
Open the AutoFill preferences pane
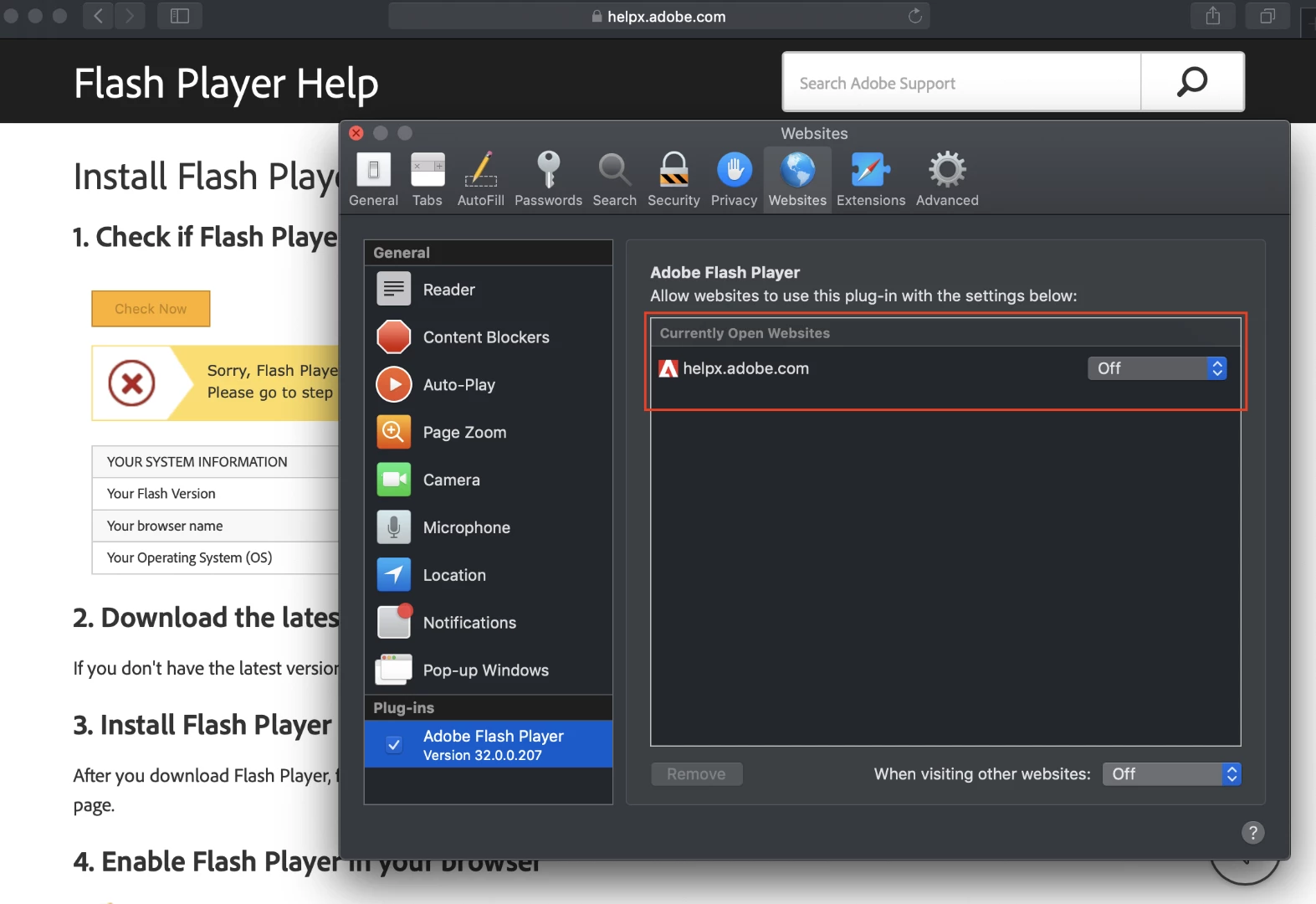tap(481, 179)
